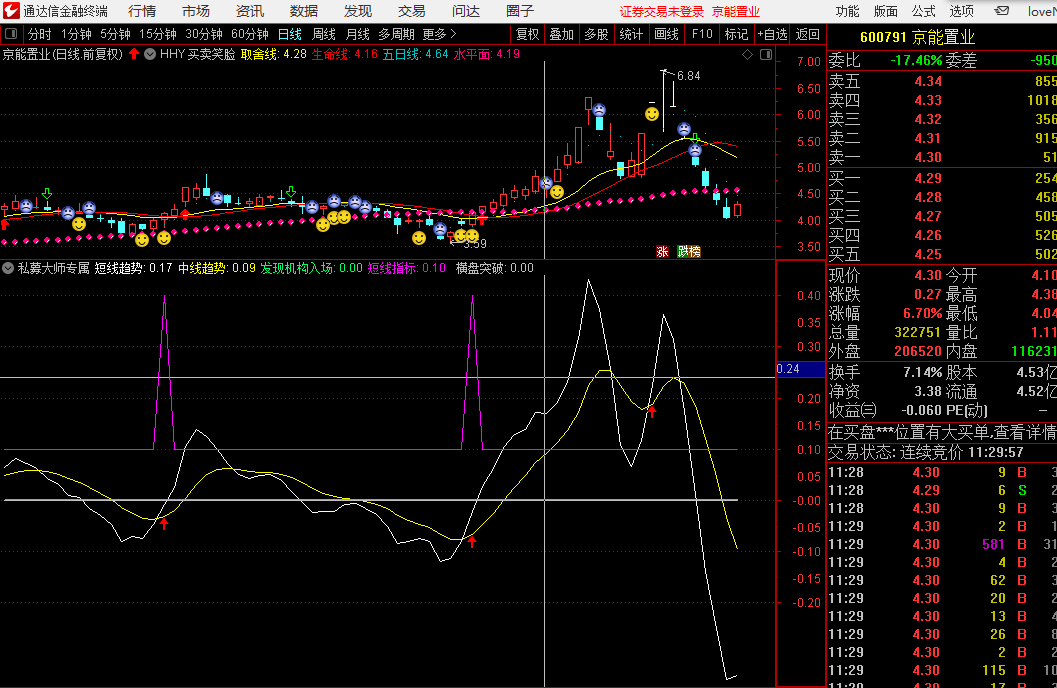Screen dimensions: 1057x688
Task: Click the 叠加 overlay button
Action: click(x=562, y=34)
